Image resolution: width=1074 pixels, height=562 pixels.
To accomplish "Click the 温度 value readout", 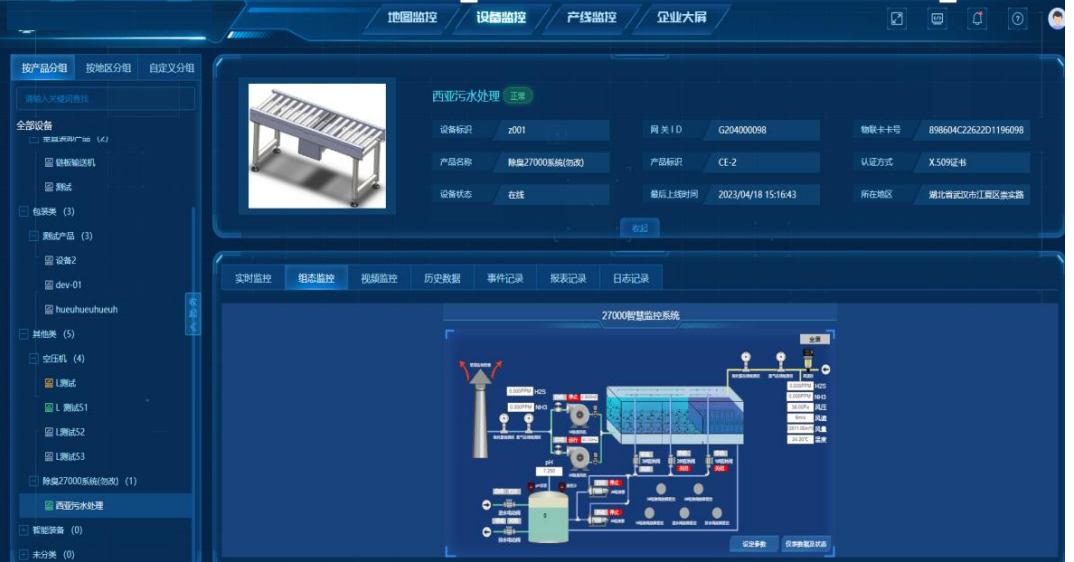I will point(800,439).
